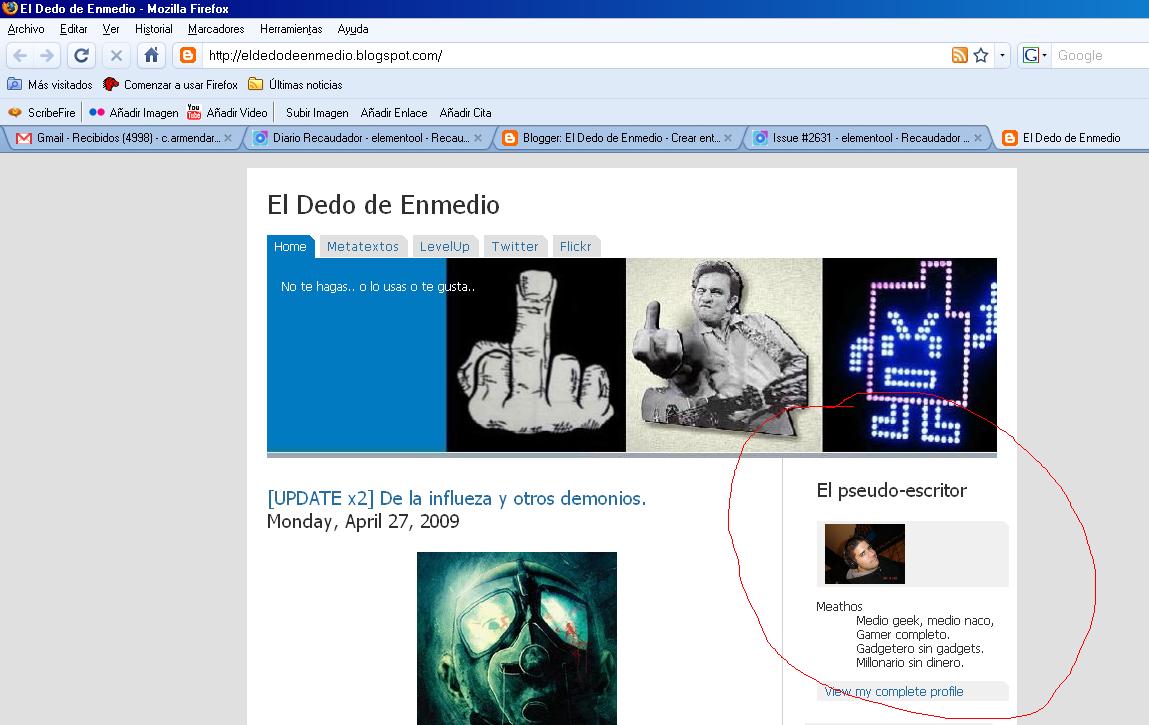Open the Ver menu
Screen dimensions: 1149x725
click(x=111, y=29)
